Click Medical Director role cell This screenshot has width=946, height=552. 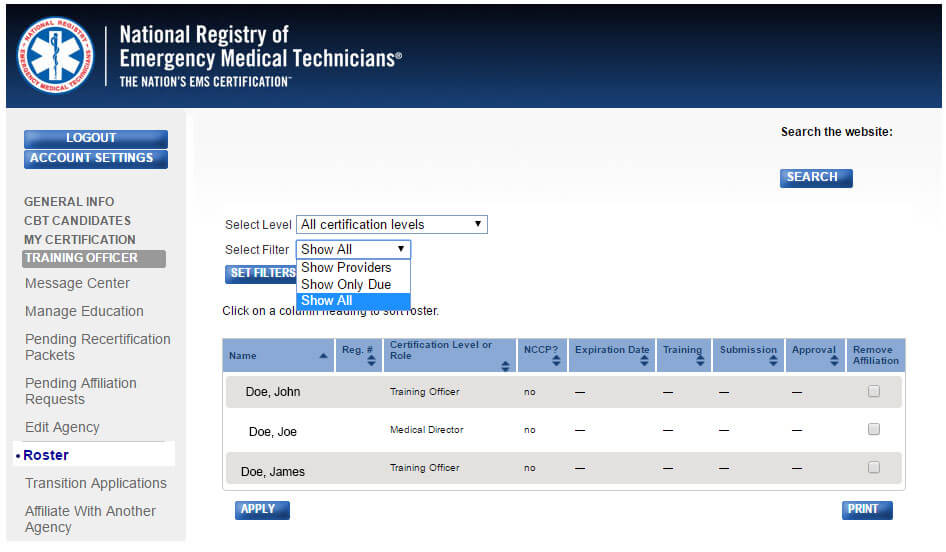(x=427, y=430)
